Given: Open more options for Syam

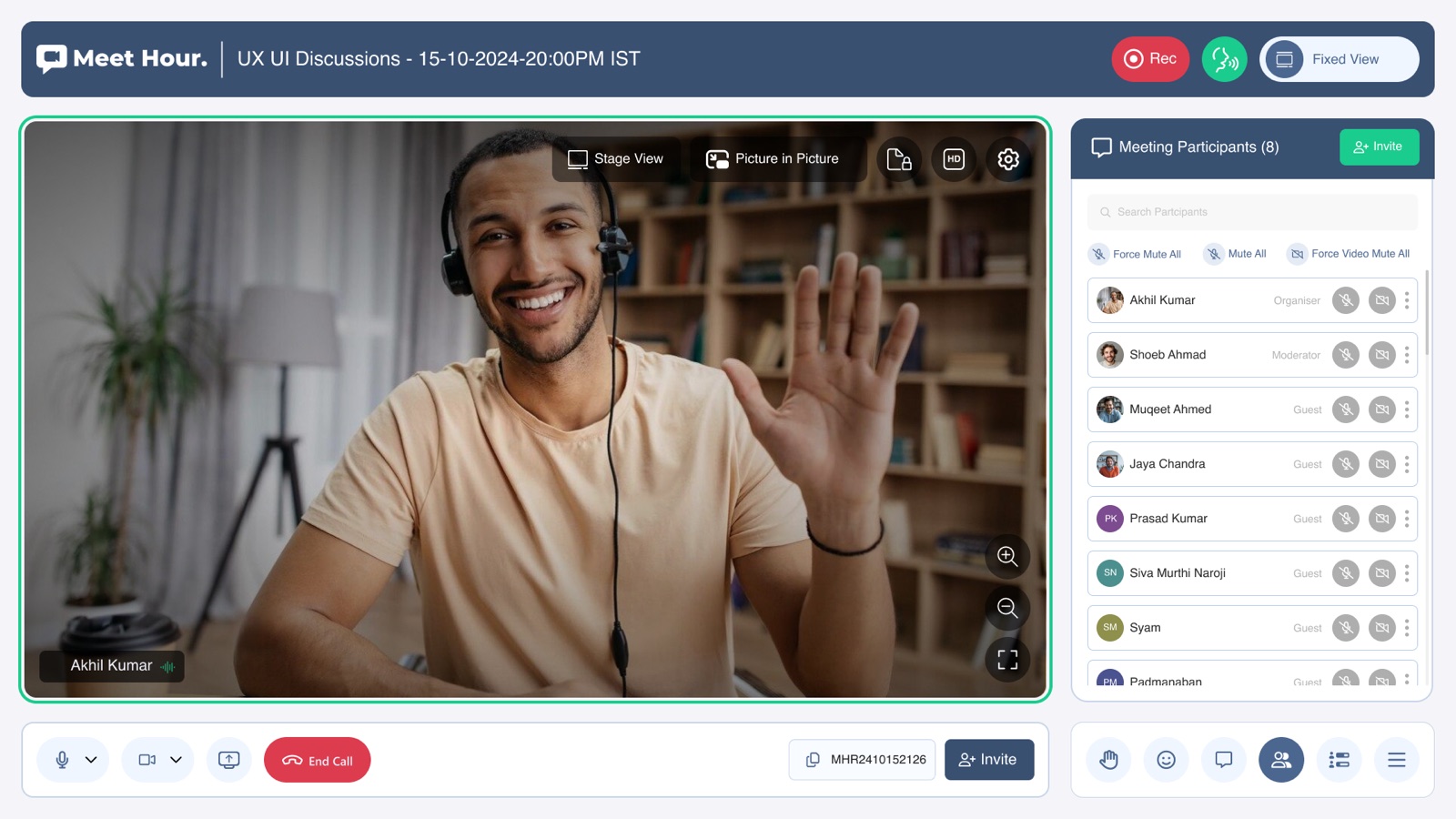Looking at the screenshot, I should point(1407,628).
